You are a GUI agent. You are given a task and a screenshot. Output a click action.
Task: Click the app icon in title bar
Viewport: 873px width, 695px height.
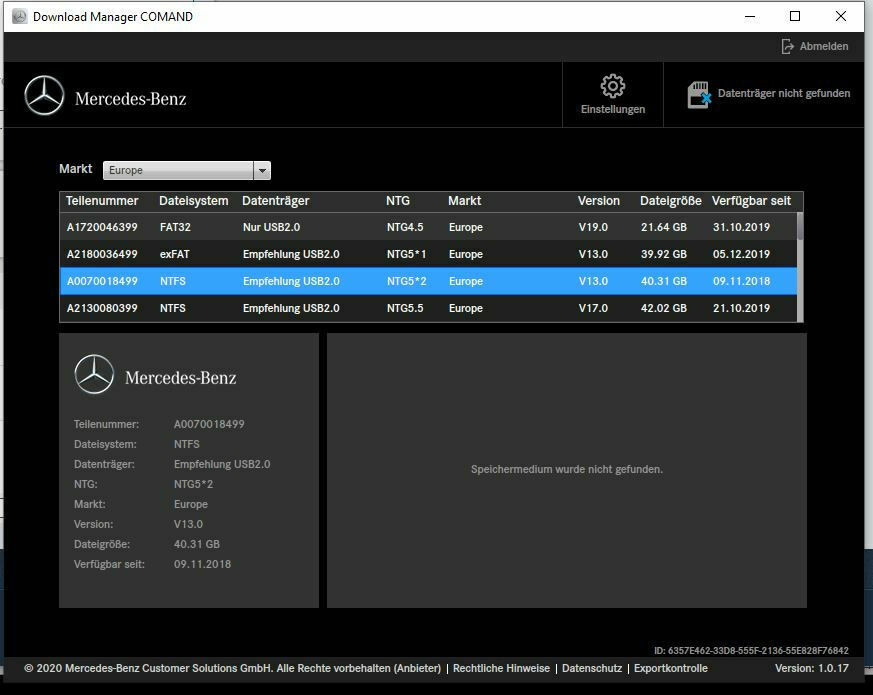19,17
